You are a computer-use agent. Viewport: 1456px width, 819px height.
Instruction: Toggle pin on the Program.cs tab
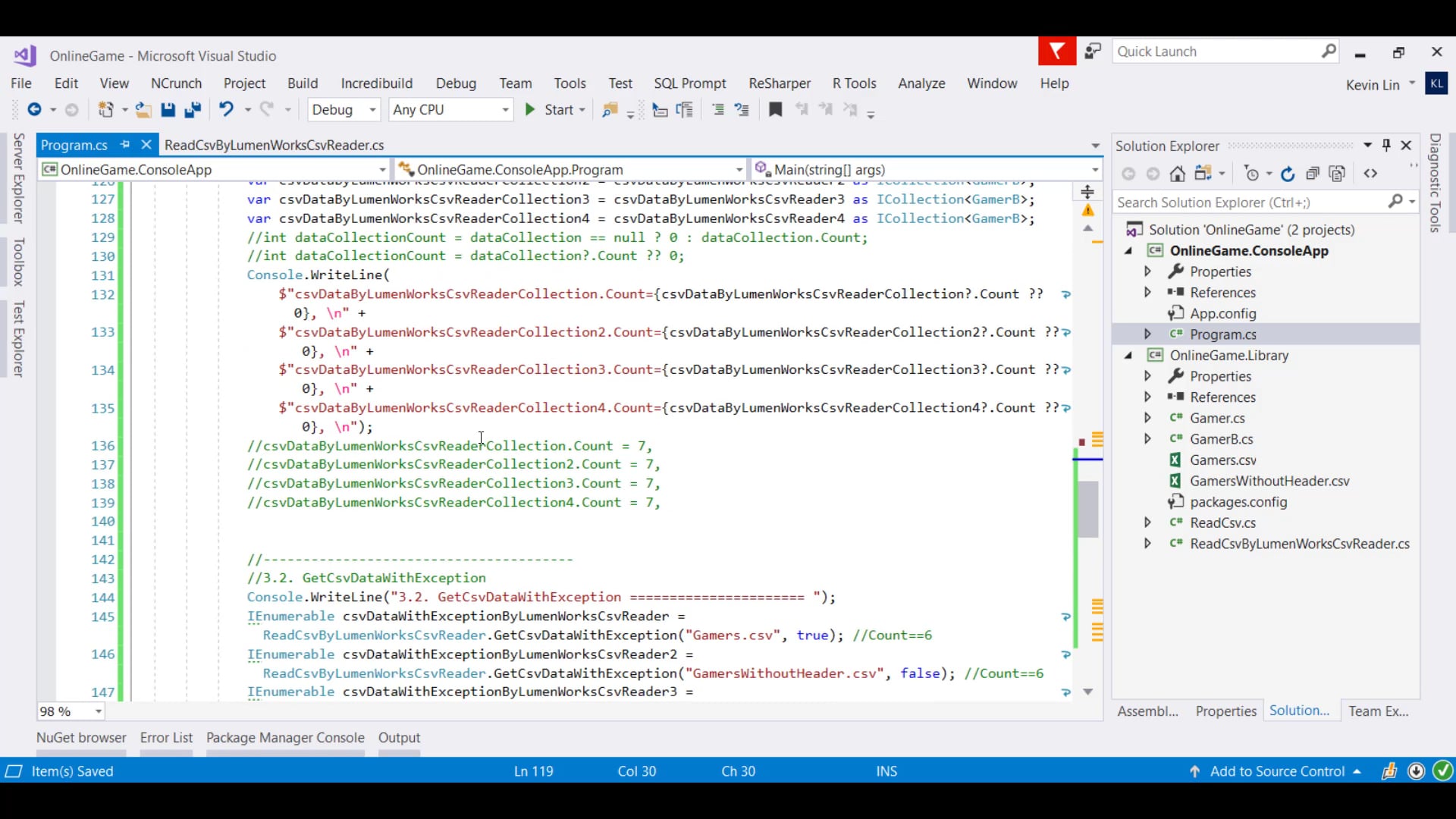click(125, 144)
